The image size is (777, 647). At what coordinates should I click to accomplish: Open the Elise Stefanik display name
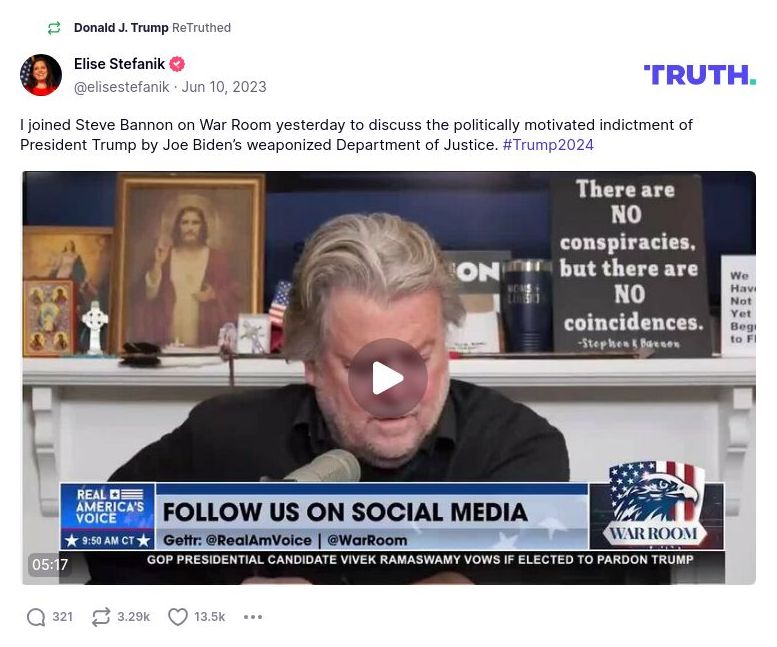(119, 64)
